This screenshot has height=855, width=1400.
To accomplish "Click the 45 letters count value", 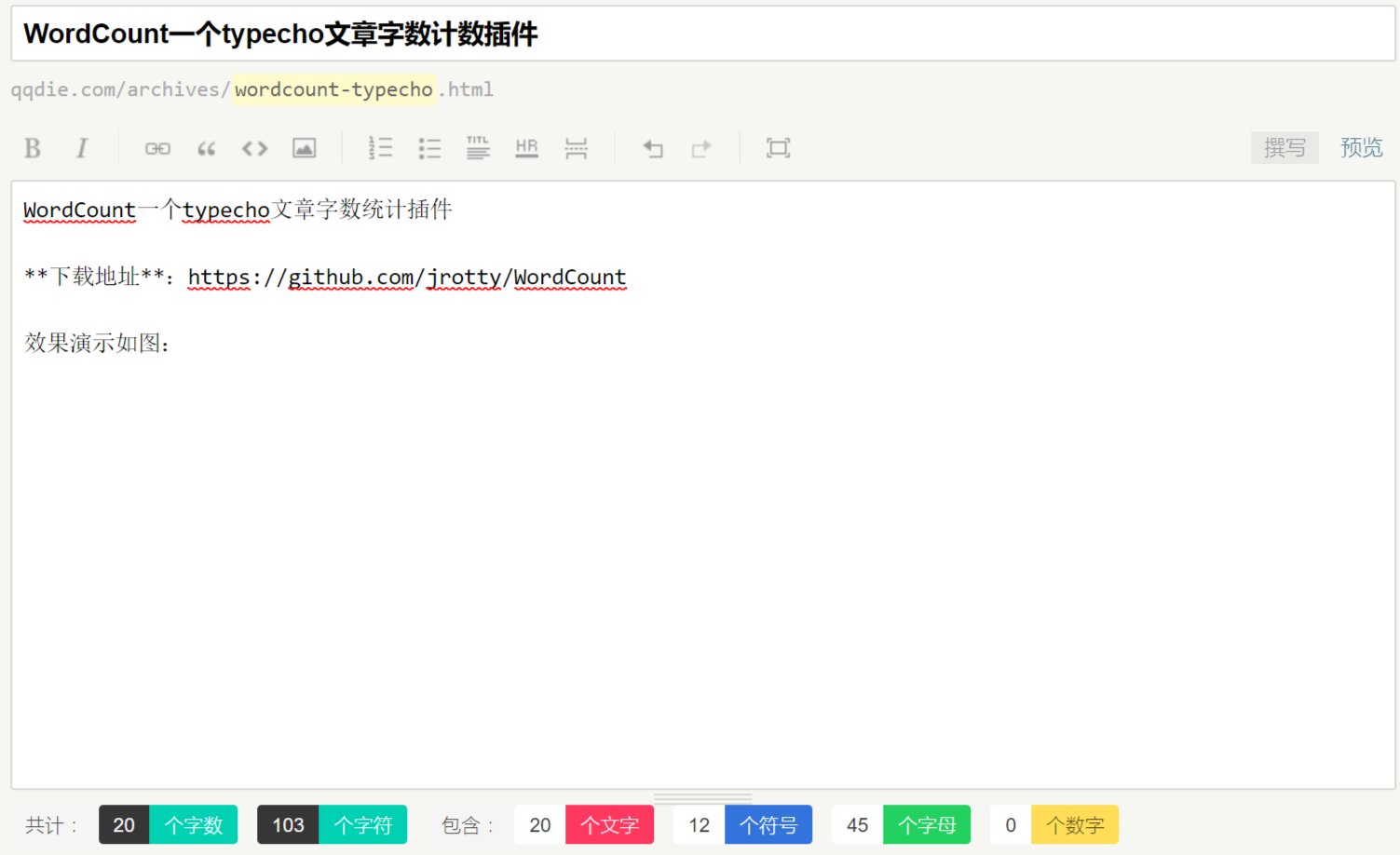I will coord(857,825).
